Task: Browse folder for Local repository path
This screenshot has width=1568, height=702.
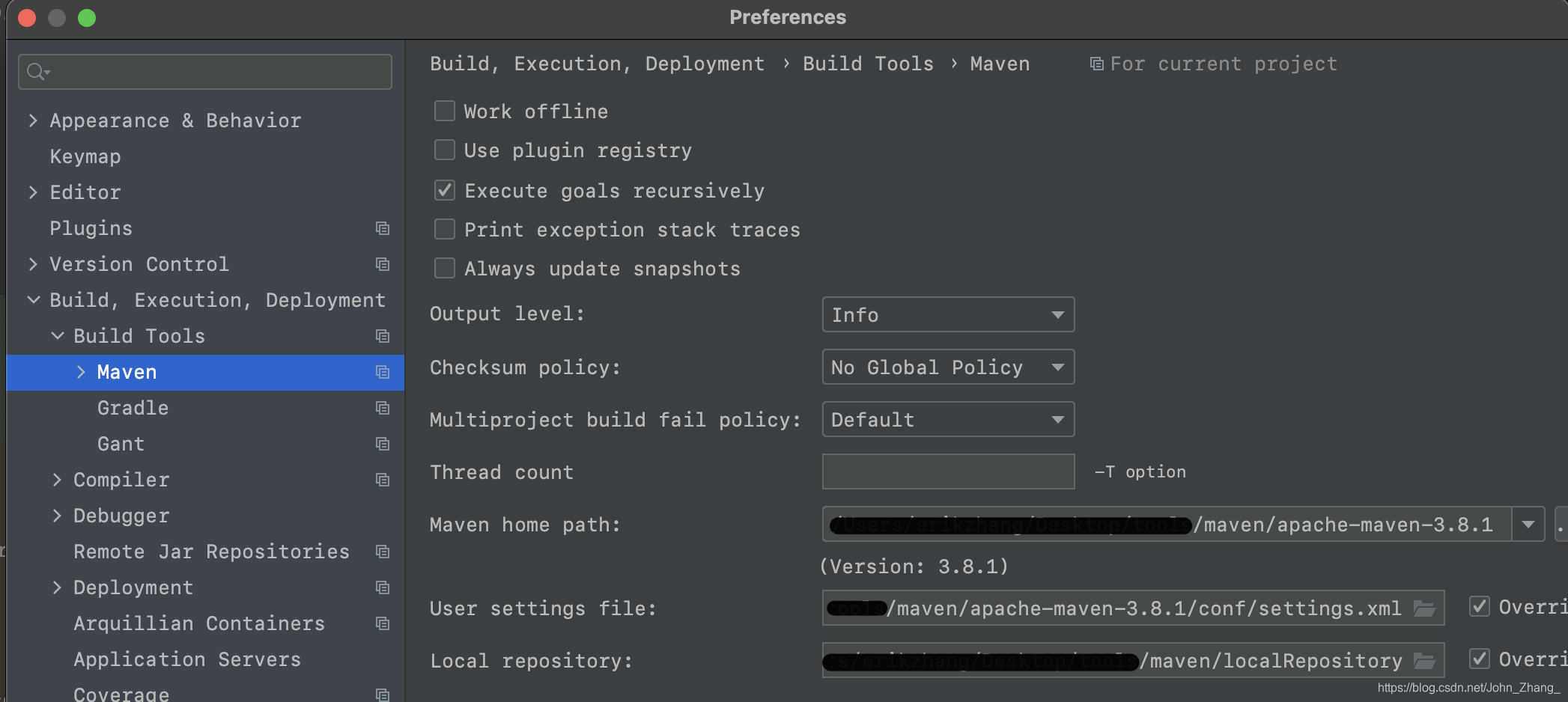Action: (x=1424, y=661)
